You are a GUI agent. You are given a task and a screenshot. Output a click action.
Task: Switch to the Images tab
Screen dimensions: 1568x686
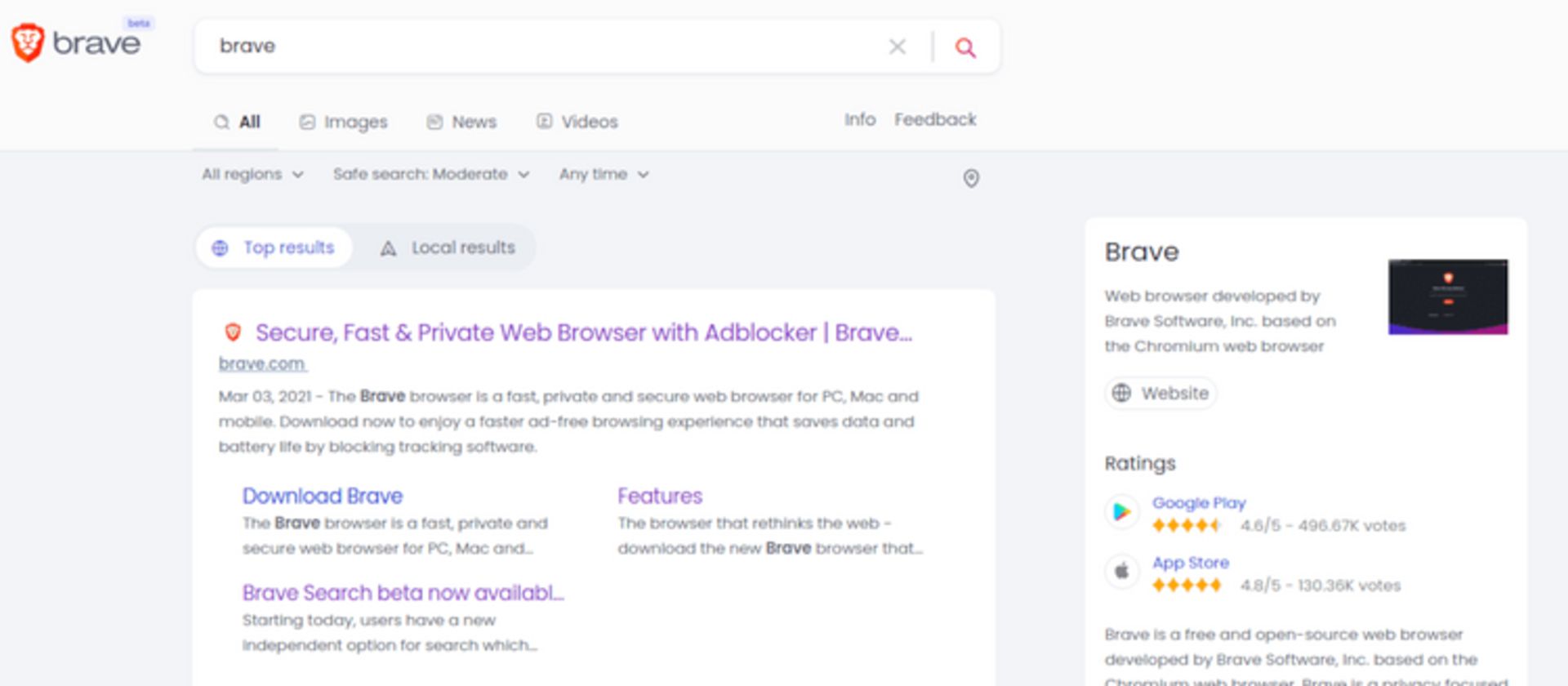click(343, 122)
